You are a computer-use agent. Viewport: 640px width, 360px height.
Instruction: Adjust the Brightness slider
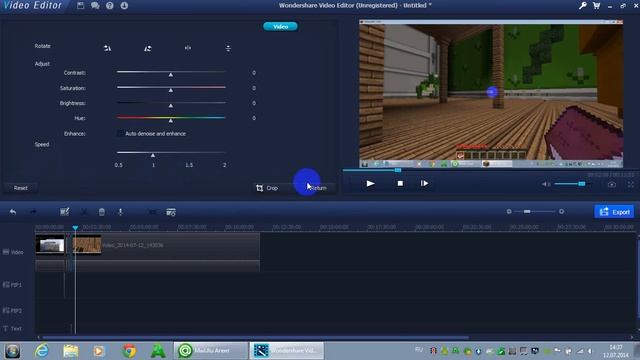point(171,103)
